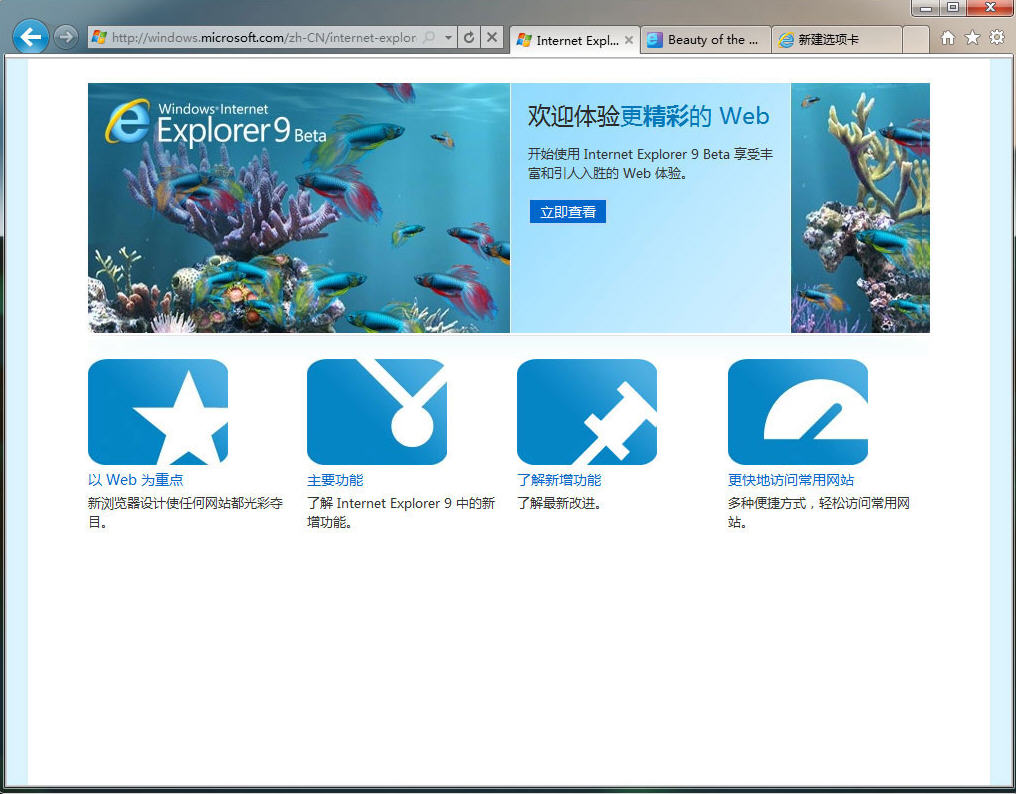Click the 开始使用 Internet Explorer 9 Beta paragraph

tap(651, 163)
